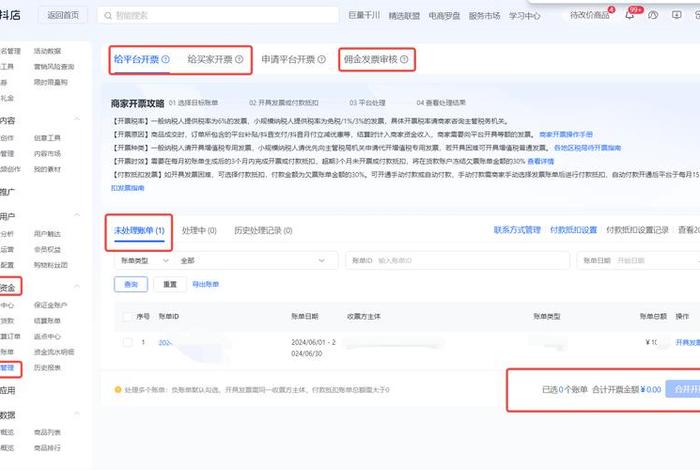Open 会员权益 in the sidebar
Image resolution: width=700 pixels, height=470 pixels.
click(x=47, y=250)
